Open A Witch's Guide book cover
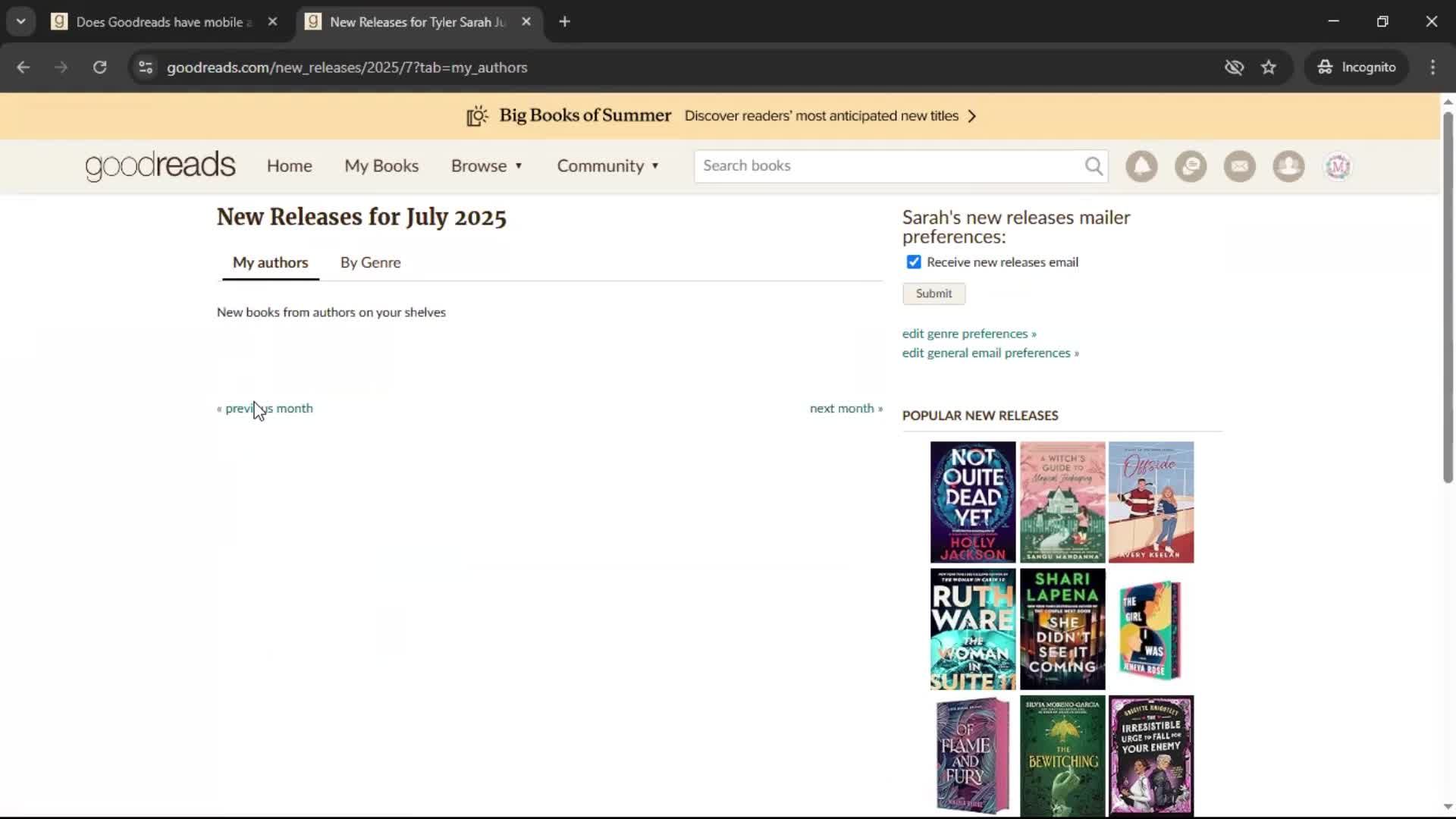This screenshot has width=1456, height=819. (1062, 502)
